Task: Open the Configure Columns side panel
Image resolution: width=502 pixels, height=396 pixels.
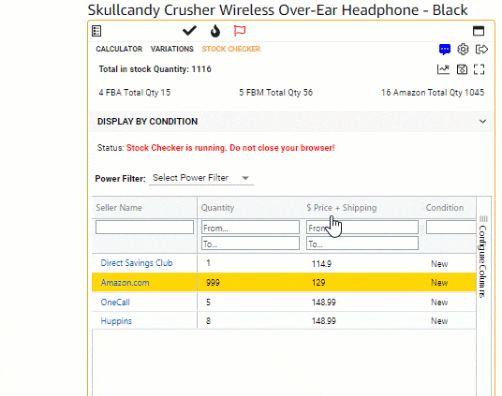Action: 483,257
